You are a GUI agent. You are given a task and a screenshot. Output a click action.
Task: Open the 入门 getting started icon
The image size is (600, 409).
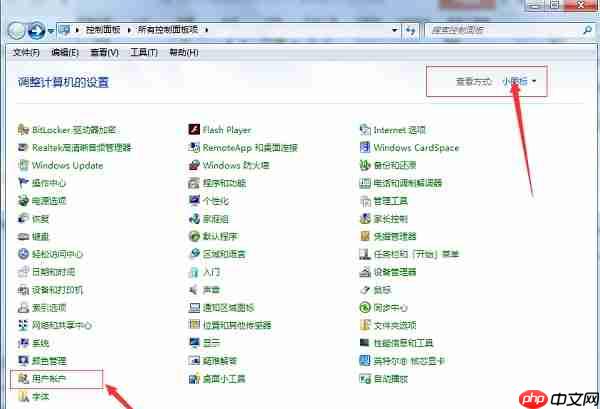click(194, 272)
